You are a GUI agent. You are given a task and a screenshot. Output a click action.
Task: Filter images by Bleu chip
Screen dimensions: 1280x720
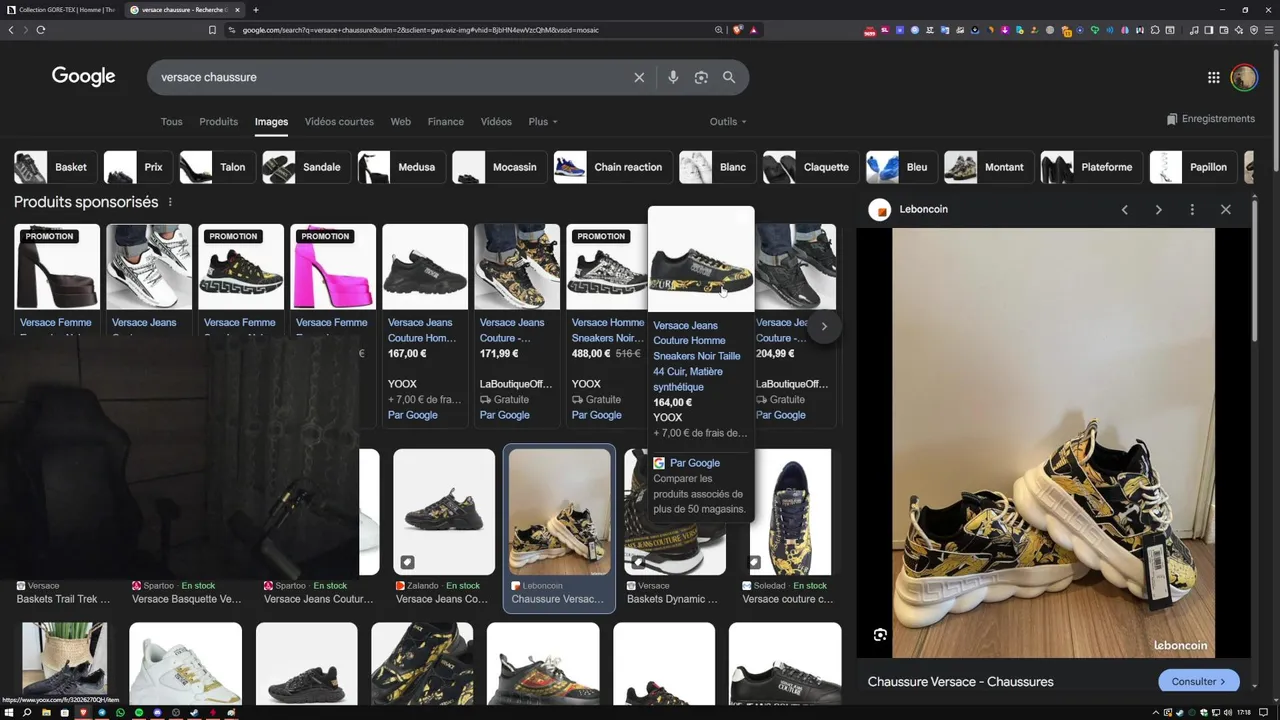pyautogui.click(x=902, y=167)
